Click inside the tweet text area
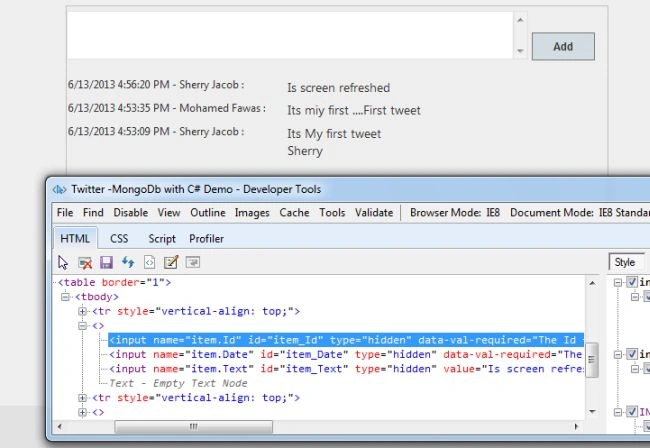650x448 pixels. [x=290, y=35]
